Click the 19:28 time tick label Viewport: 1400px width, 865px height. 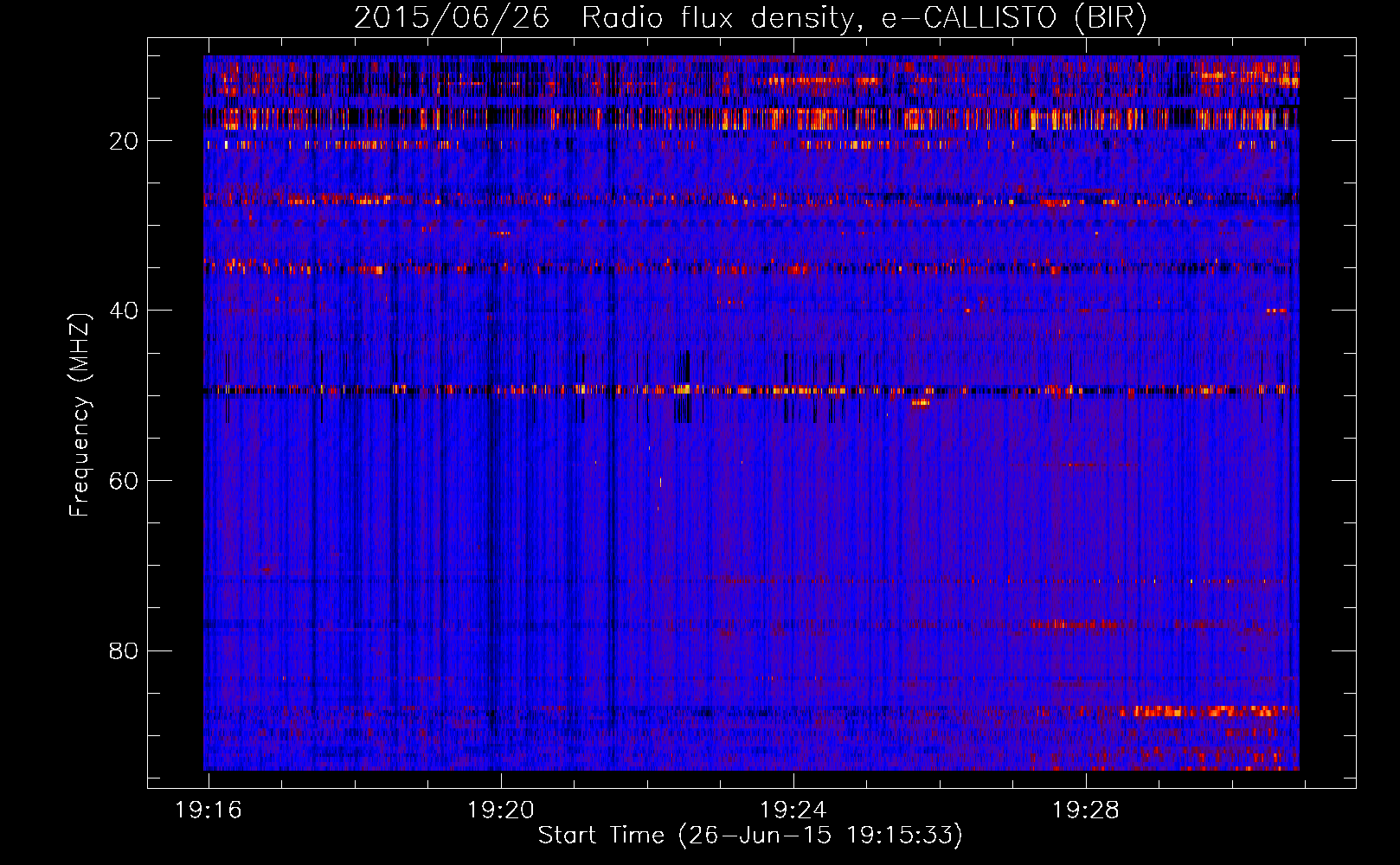(1086, 811)
